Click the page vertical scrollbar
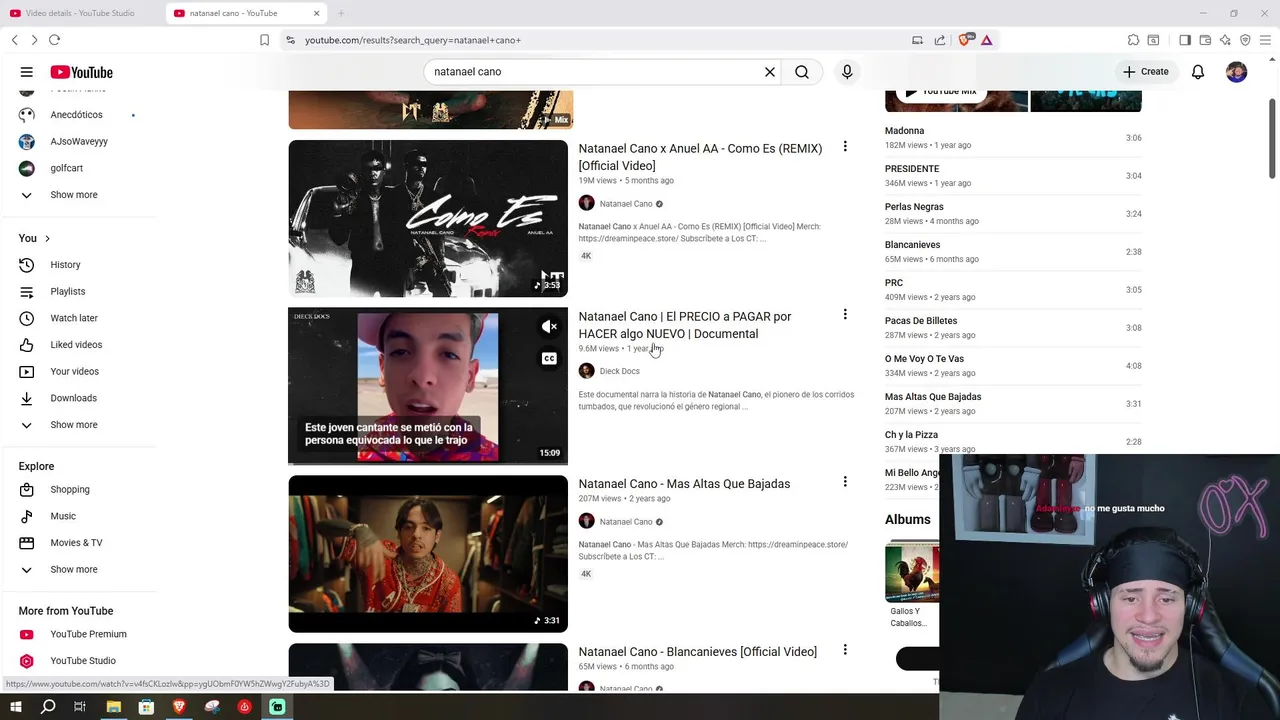 click(x=1273, y=138)
